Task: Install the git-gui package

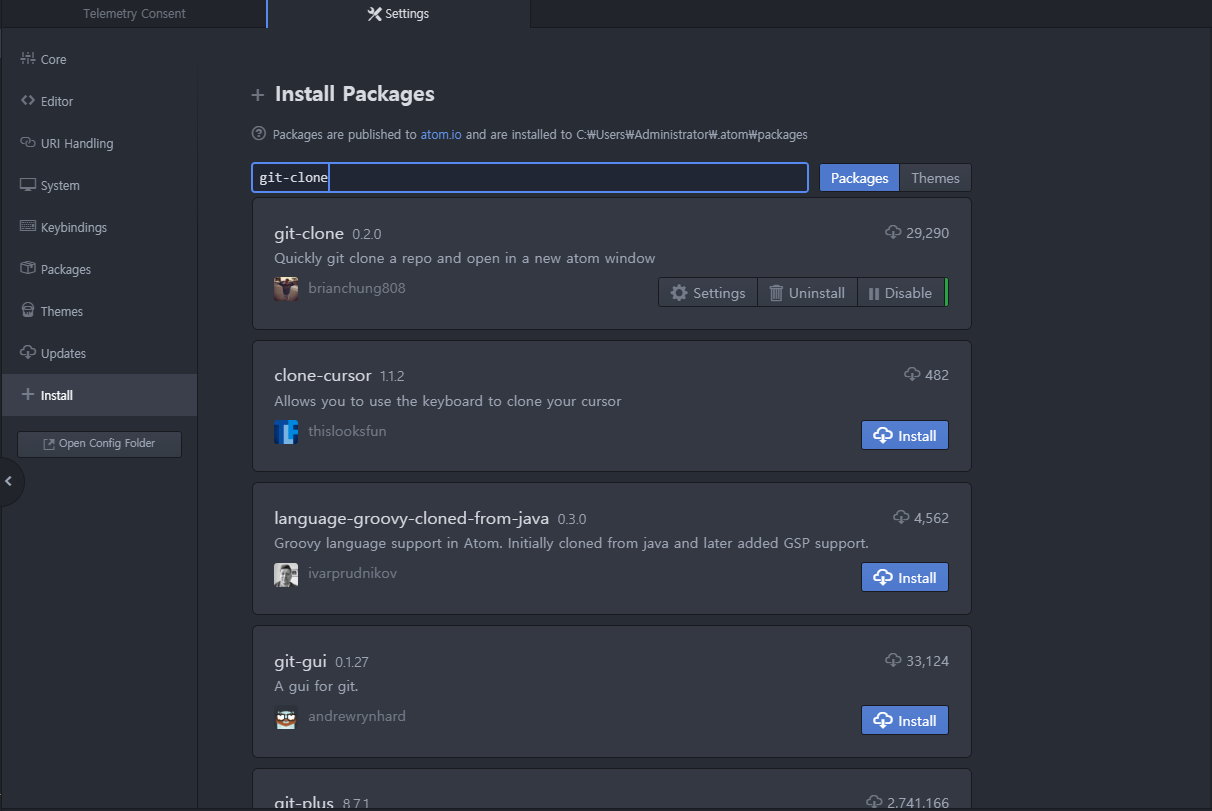Action: point(905,720)
